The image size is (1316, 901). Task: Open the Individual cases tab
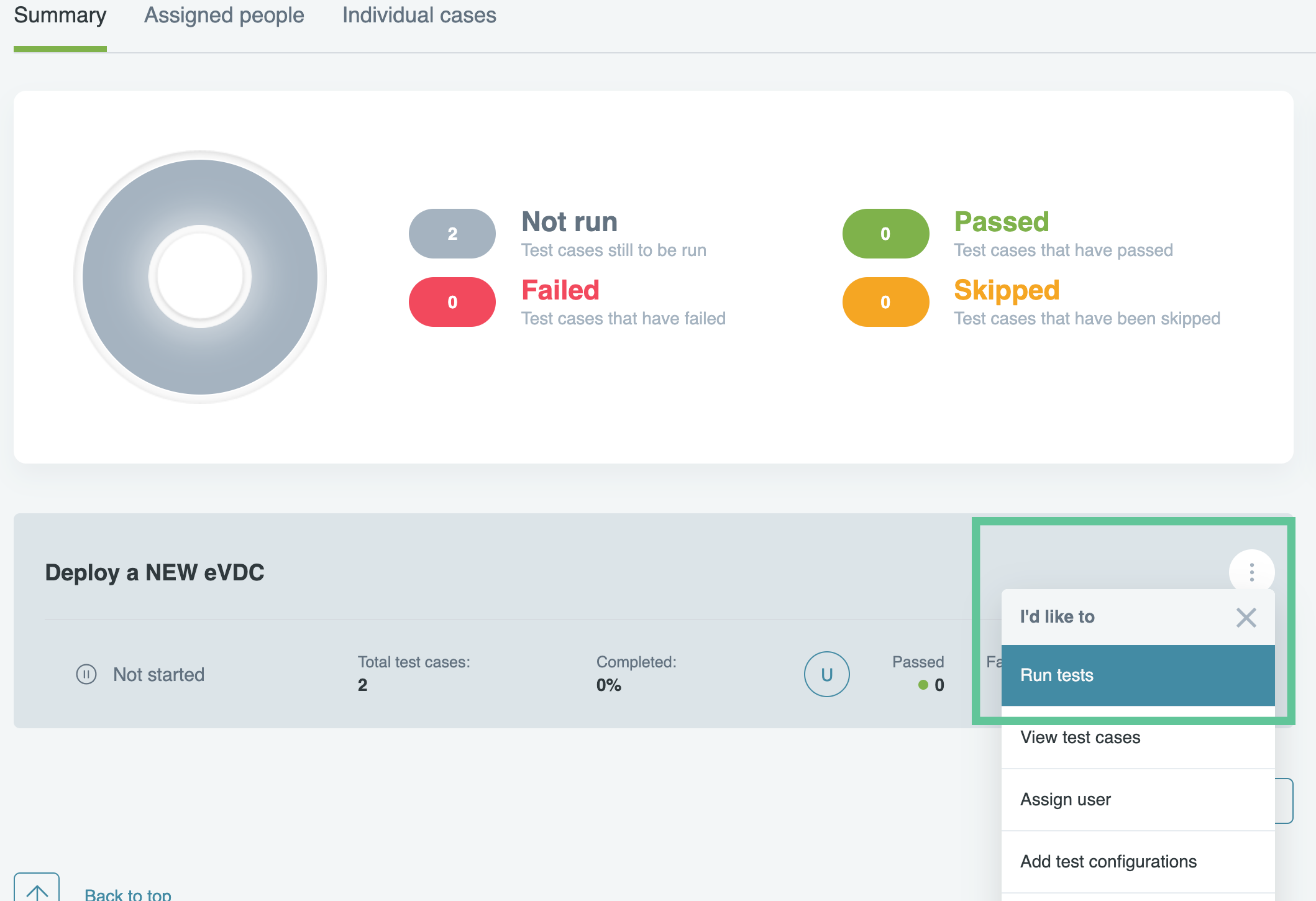tap(419, 16)
